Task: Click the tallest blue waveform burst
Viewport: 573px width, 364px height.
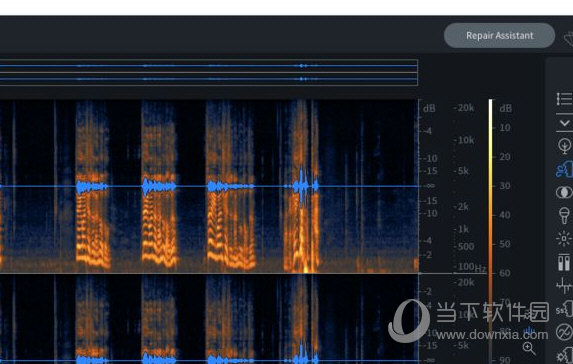Action: click(x=301, y=186)
